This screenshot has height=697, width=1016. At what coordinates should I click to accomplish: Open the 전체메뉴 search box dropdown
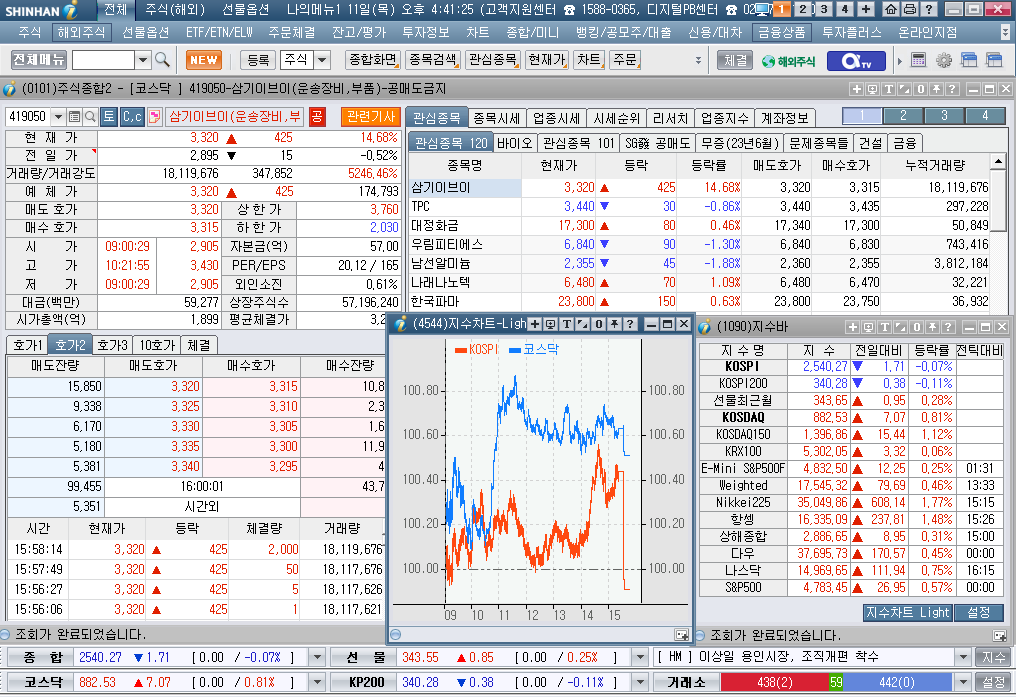tap(143, 60)
